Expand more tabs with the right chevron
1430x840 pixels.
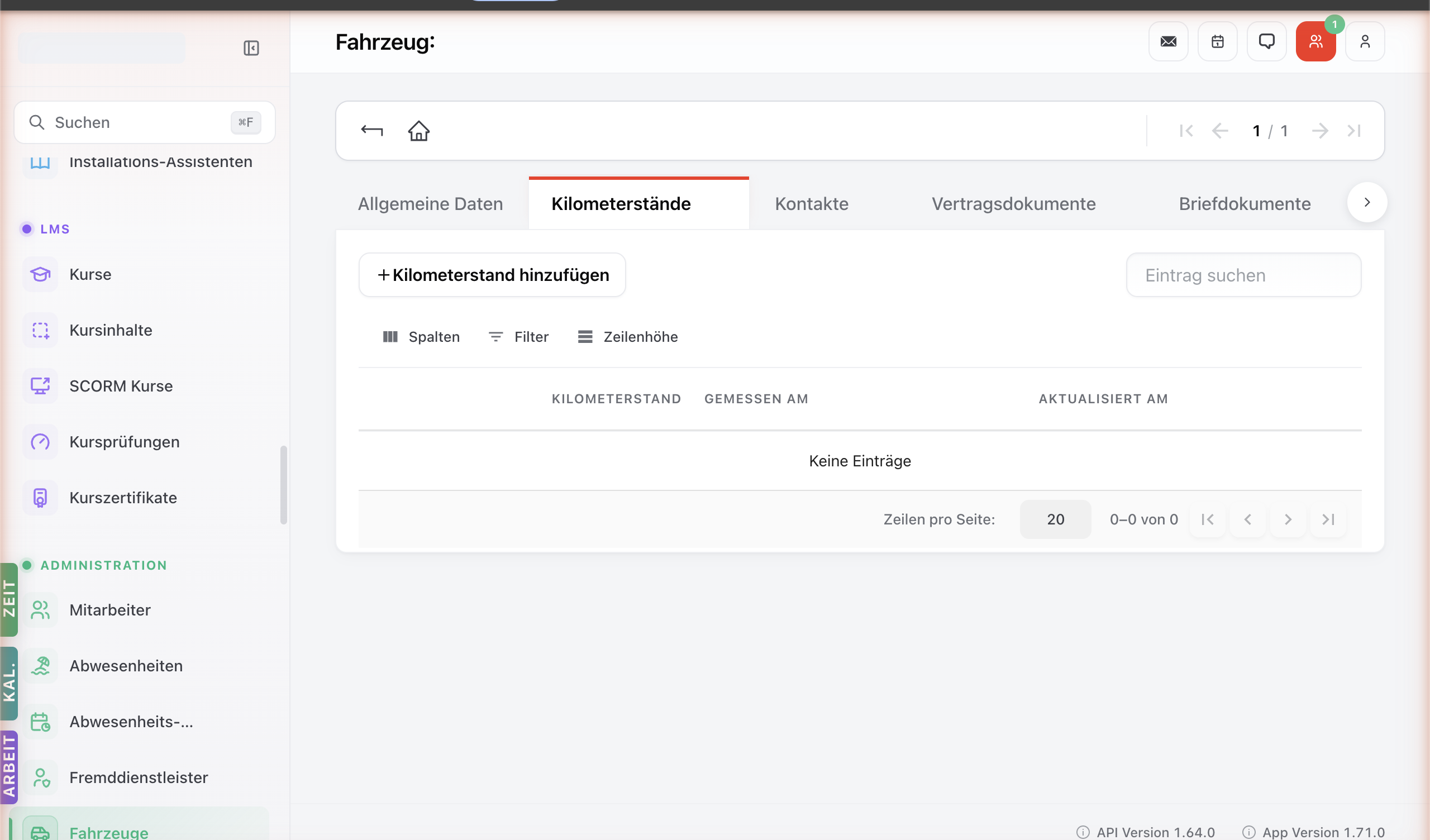[1367, 203]
